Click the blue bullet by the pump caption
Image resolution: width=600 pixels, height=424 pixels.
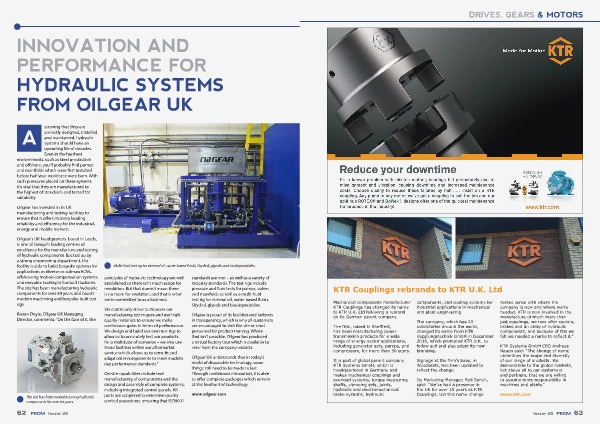[20, 399]
